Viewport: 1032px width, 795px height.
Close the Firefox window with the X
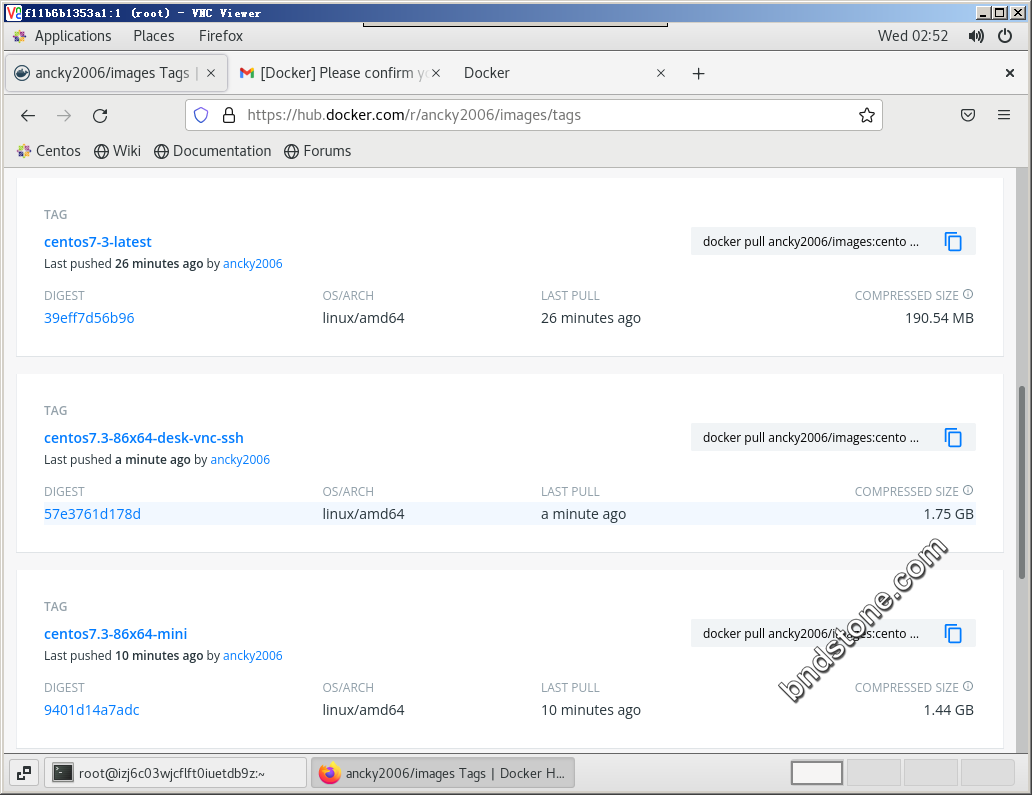tap(1010, 73)
